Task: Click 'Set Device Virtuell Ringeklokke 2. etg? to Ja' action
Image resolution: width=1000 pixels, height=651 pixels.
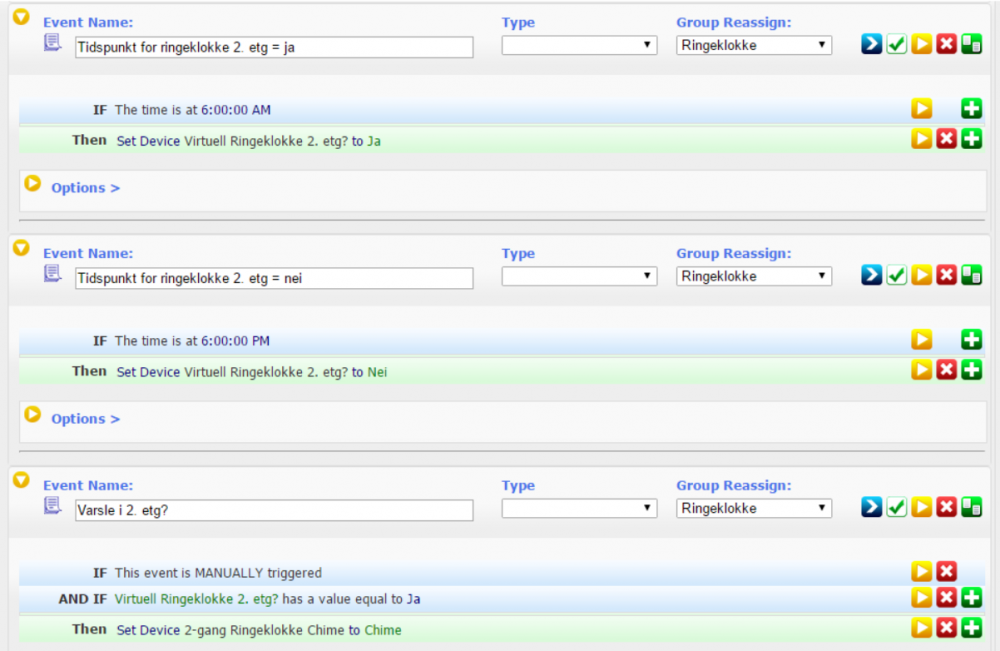Action: (248, 141)
